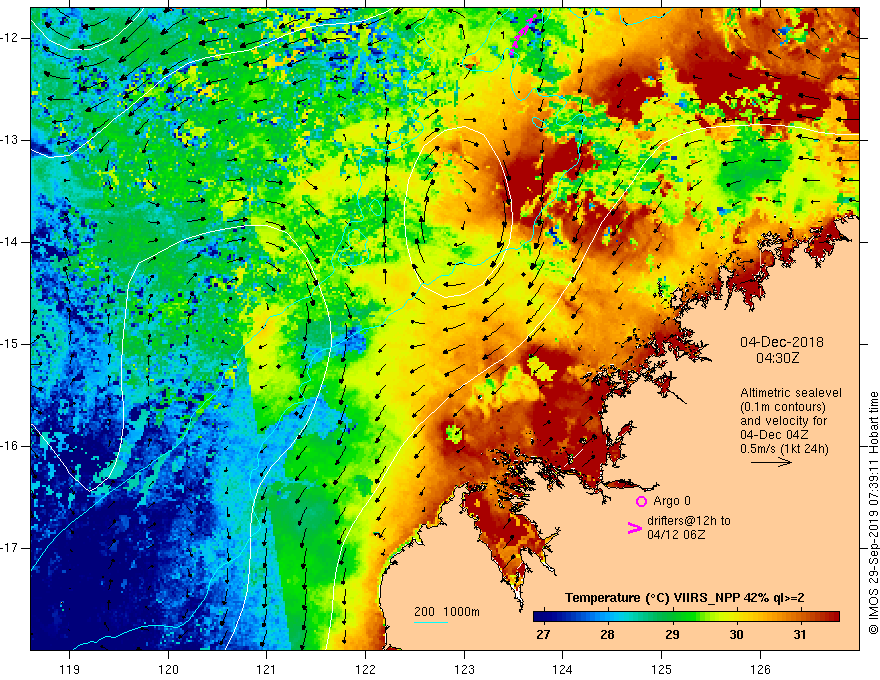
Task: Click the latitude -13 axis label
Action: (11, 140)
